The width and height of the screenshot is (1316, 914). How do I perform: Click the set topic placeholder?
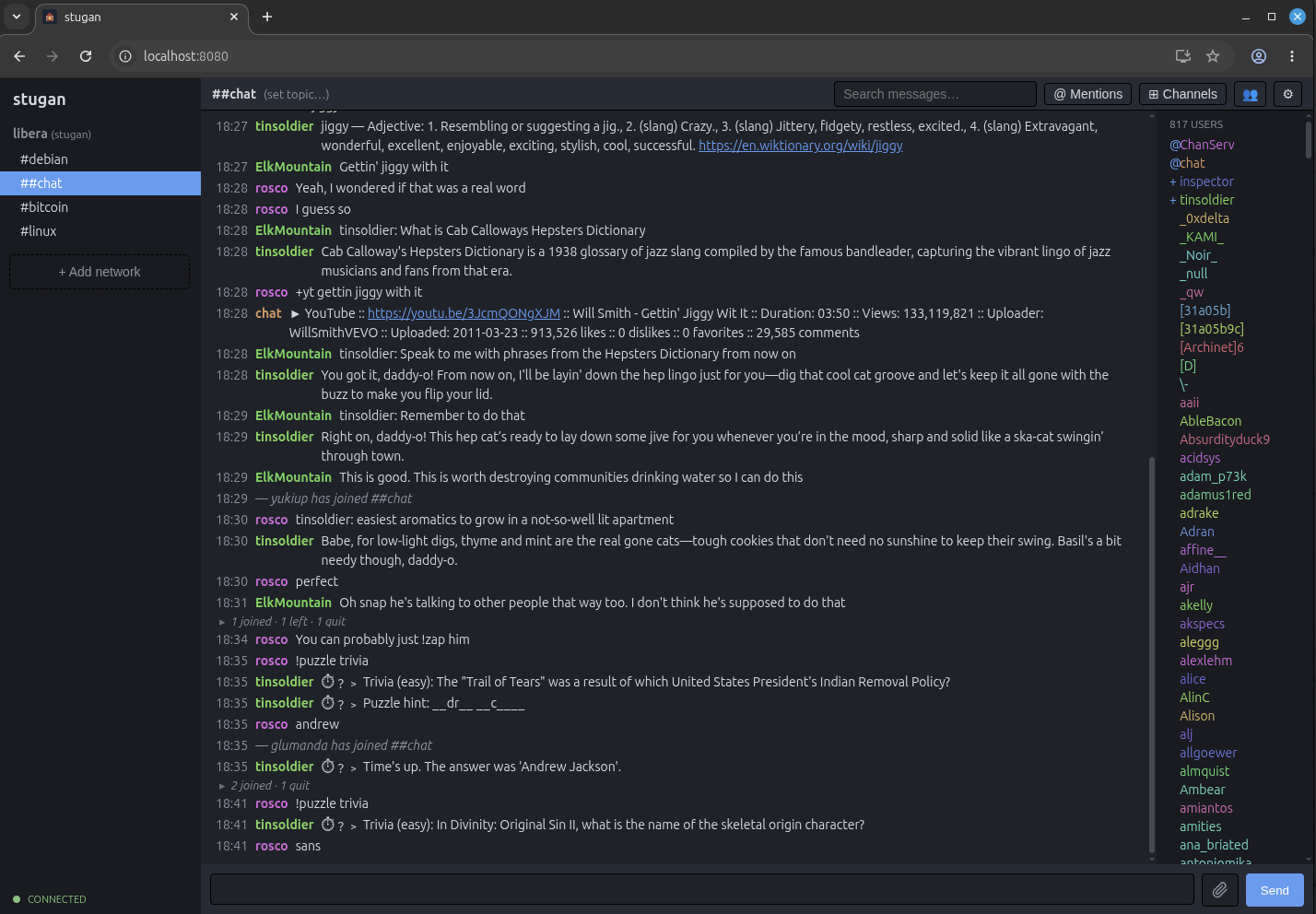click(x=296, y=94)
